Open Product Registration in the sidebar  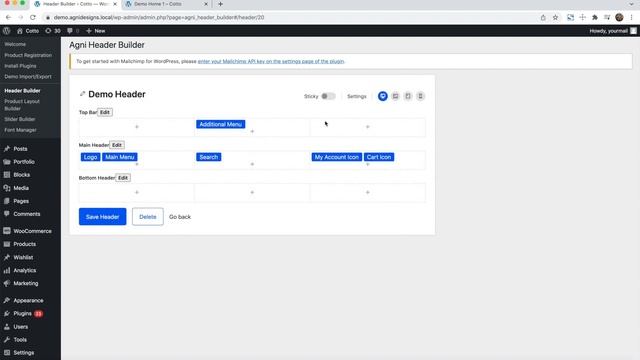[28, 55]
